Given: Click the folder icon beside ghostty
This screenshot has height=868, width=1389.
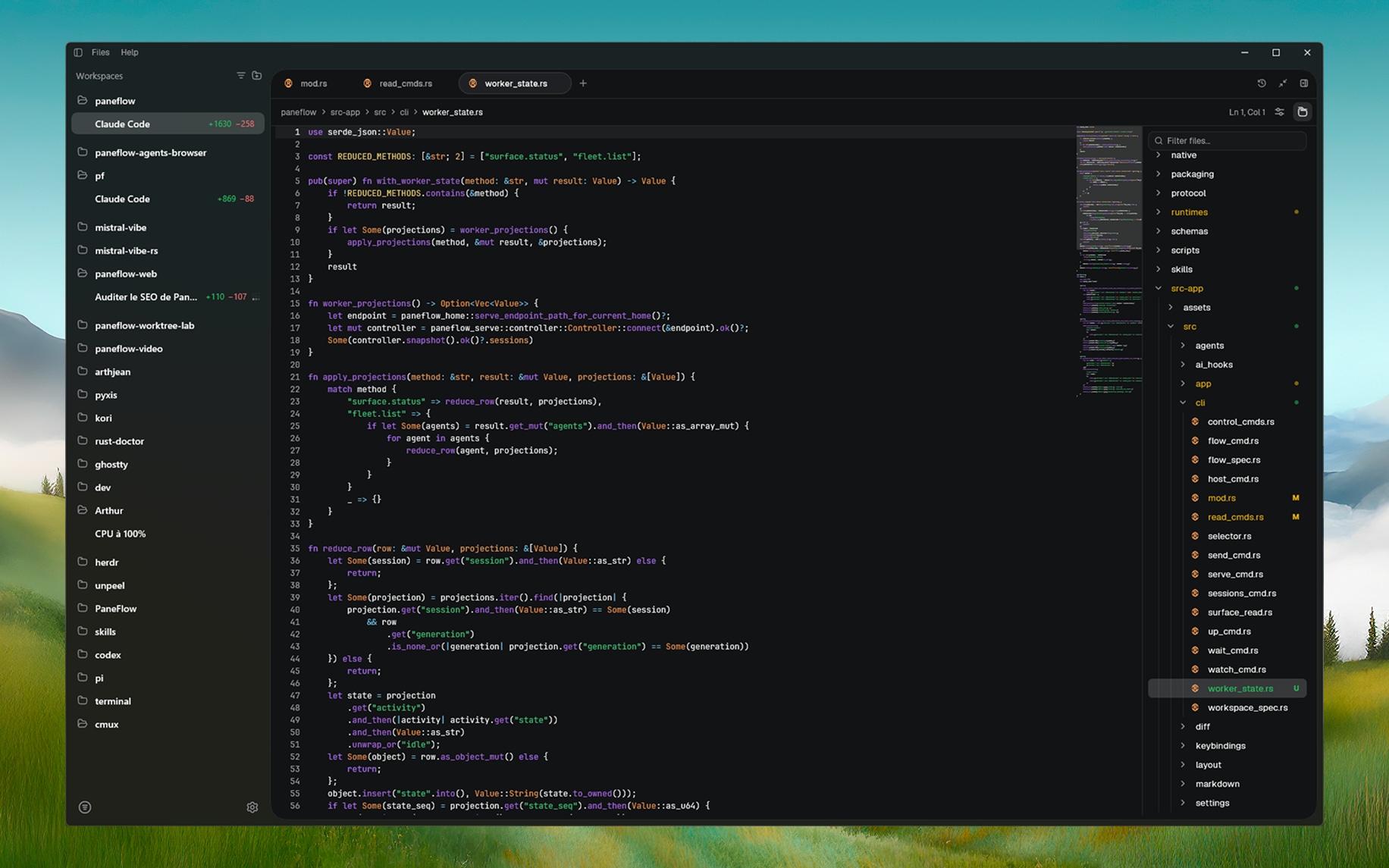Looking at the screenshot, I should 83,464.
